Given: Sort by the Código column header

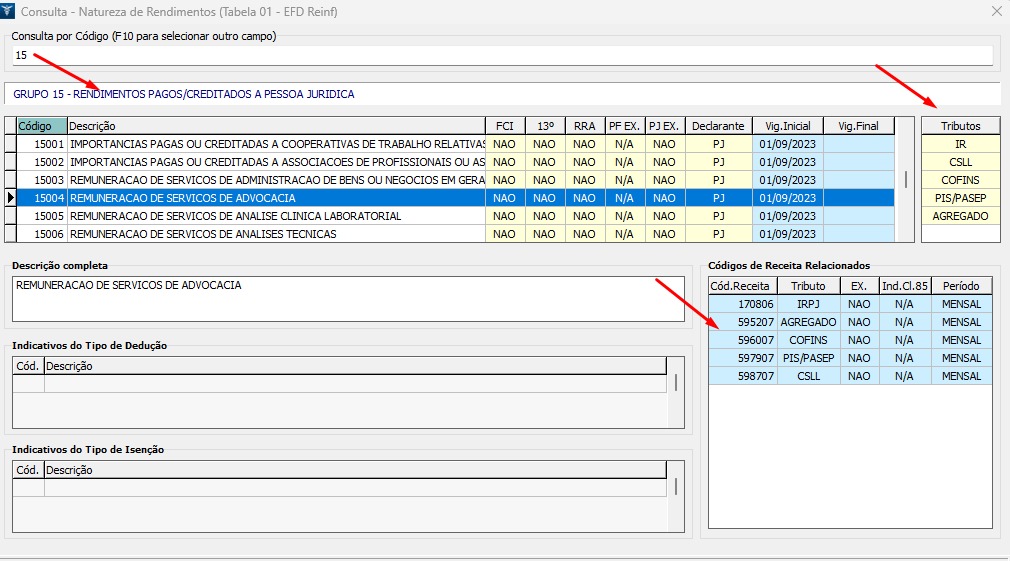Looking at the screenshot, I should (41, 126).
